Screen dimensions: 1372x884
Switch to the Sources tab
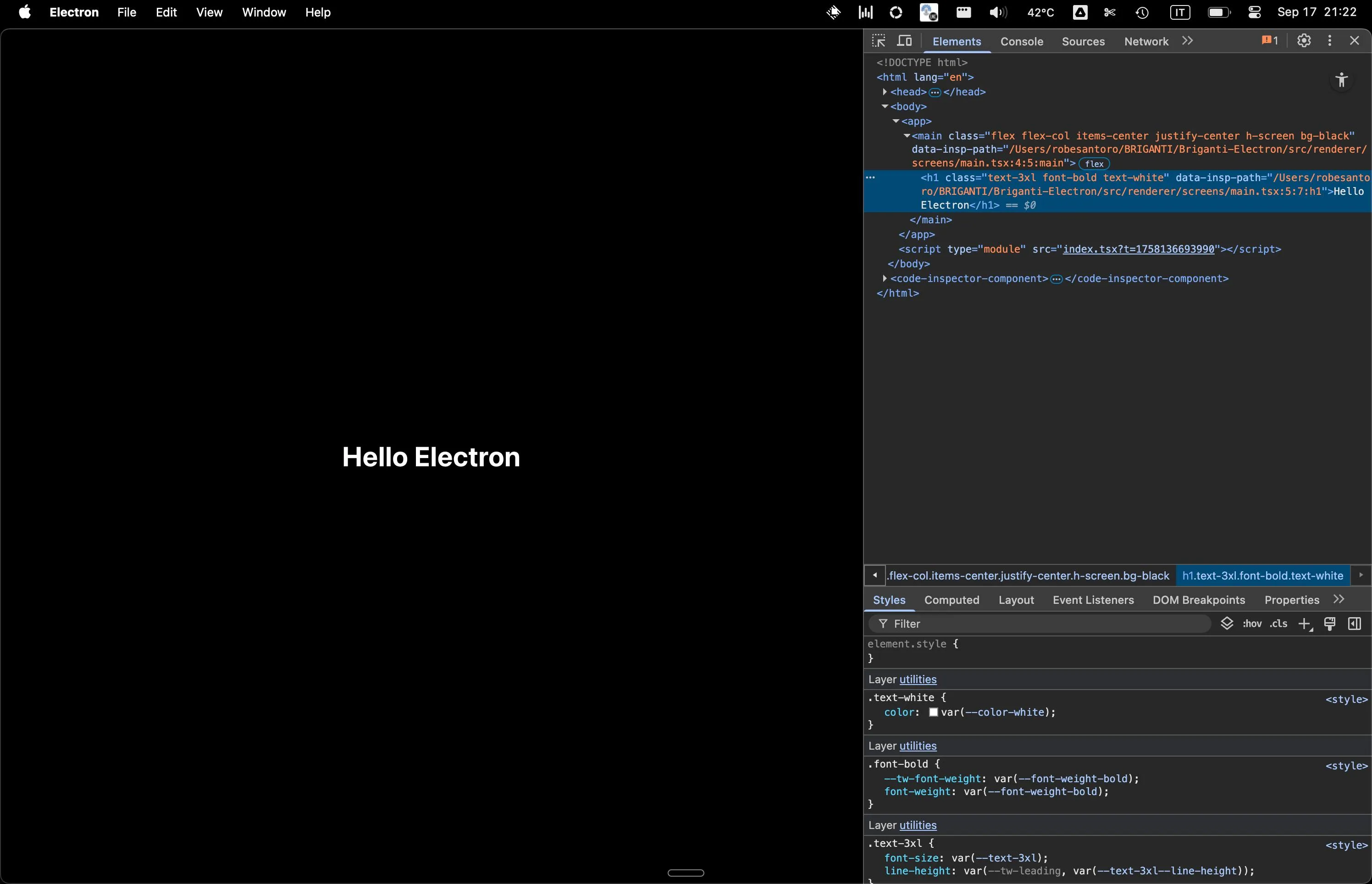[1083, 41]
